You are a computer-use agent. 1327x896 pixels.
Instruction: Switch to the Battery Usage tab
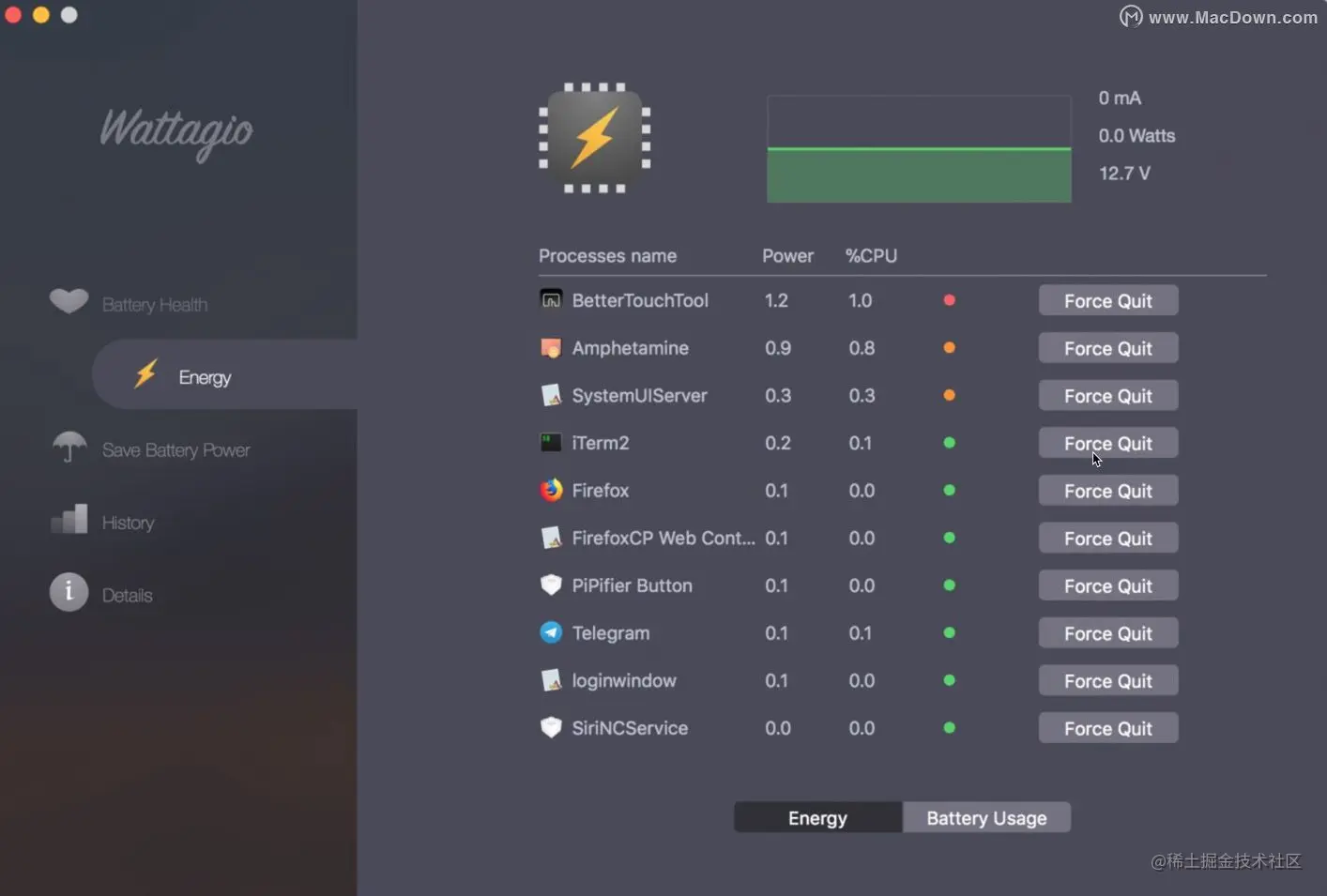pyautogui.click(x=986, y=817)
